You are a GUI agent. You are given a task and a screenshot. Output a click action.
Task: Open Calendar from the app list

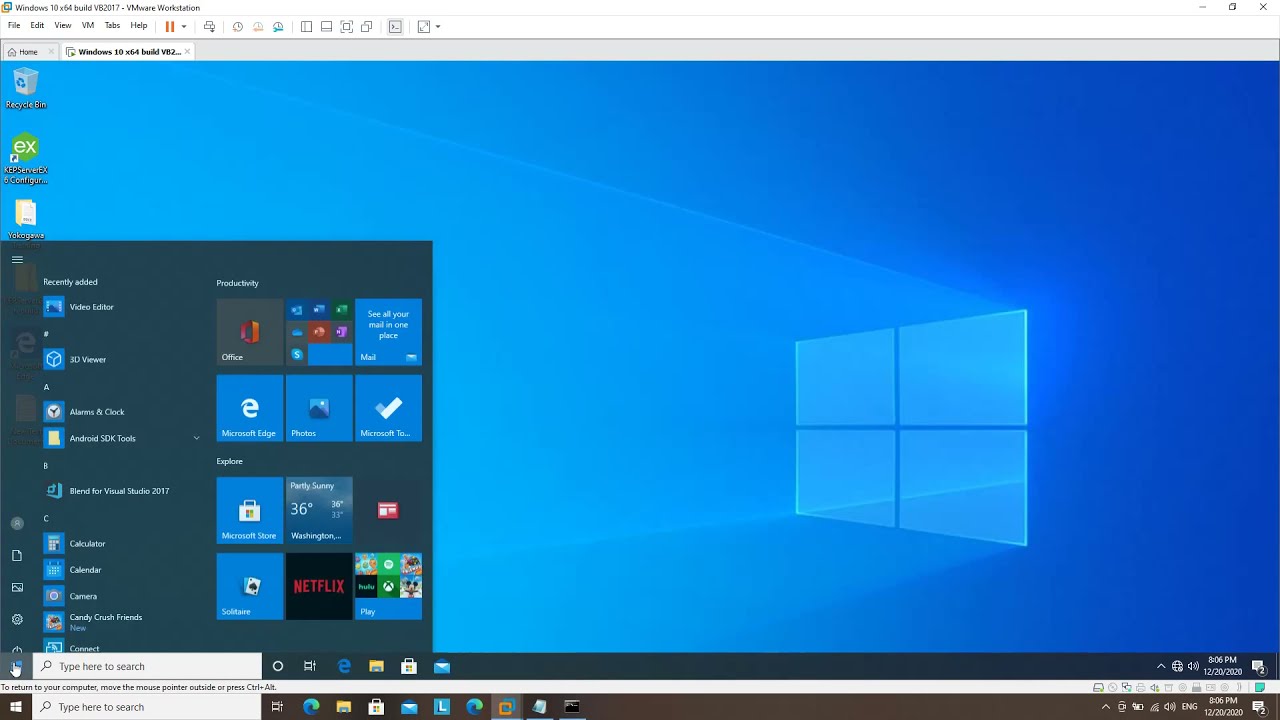[x=120, y=570]
